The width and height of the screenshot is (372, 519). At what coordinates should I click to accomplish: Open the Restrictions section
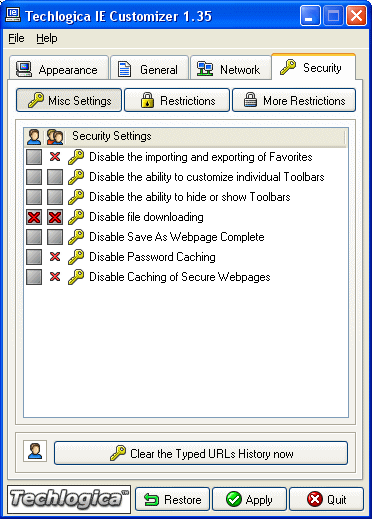(x=177, y=100)
